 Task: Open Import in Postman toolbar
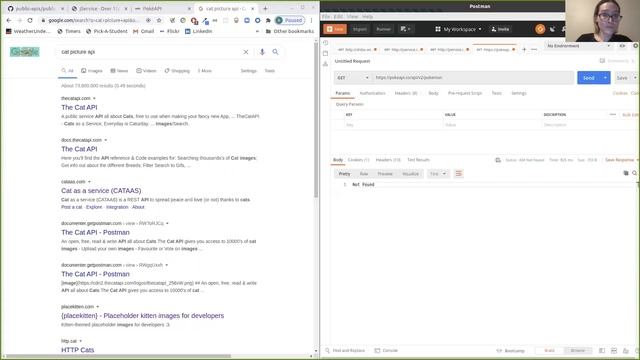point(360,29)
